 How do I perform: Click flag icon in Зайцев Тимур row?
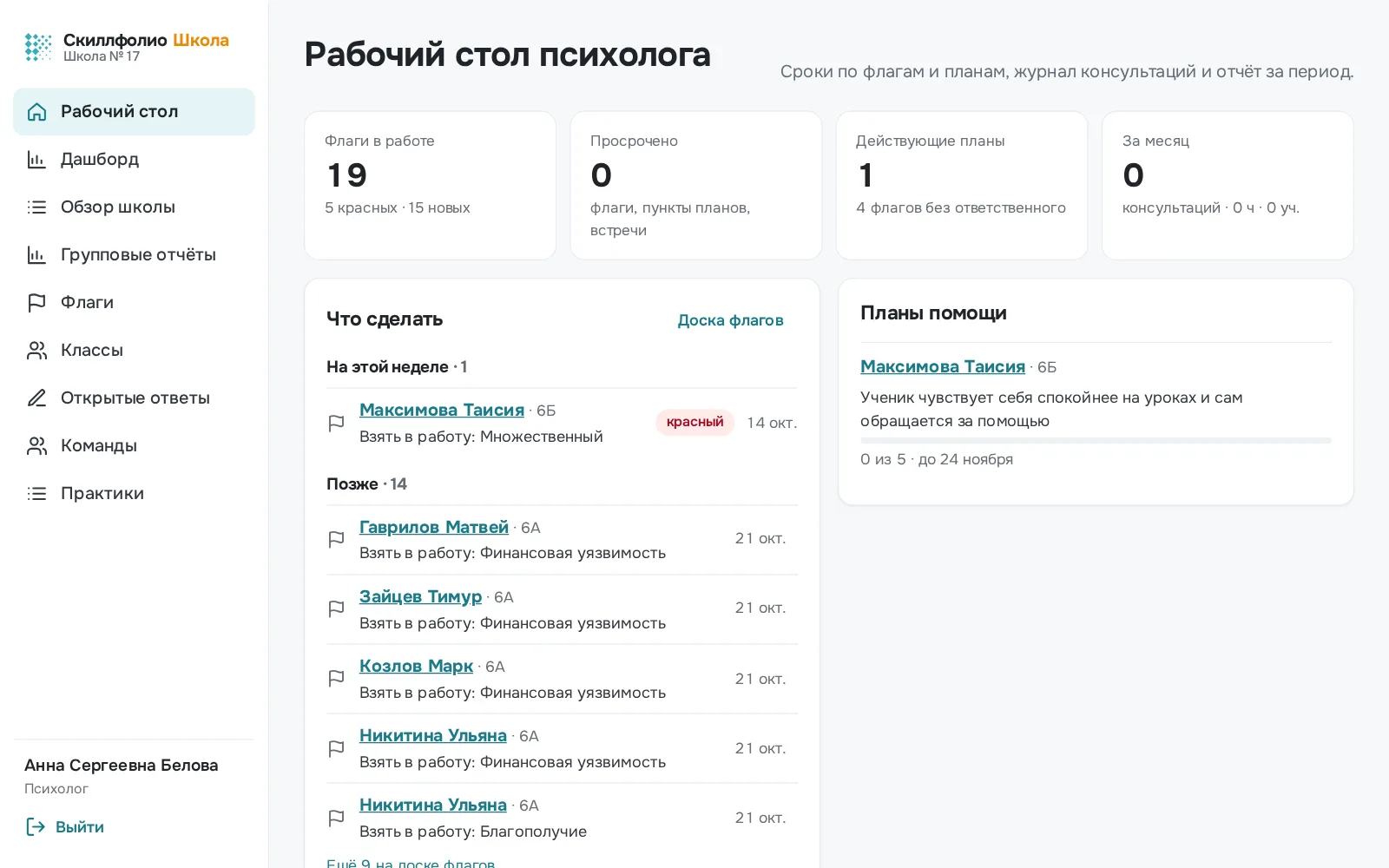point(337,609)
